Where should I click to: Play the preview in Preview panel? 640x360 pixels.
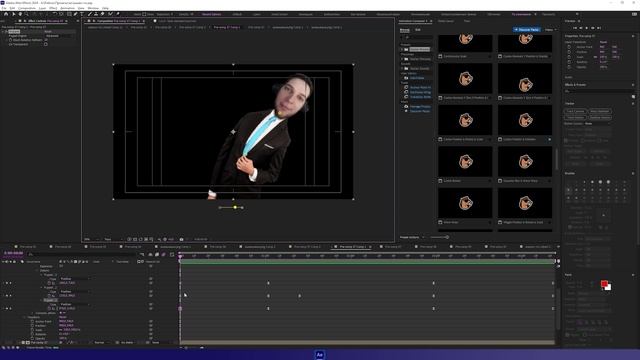[587, 28]
